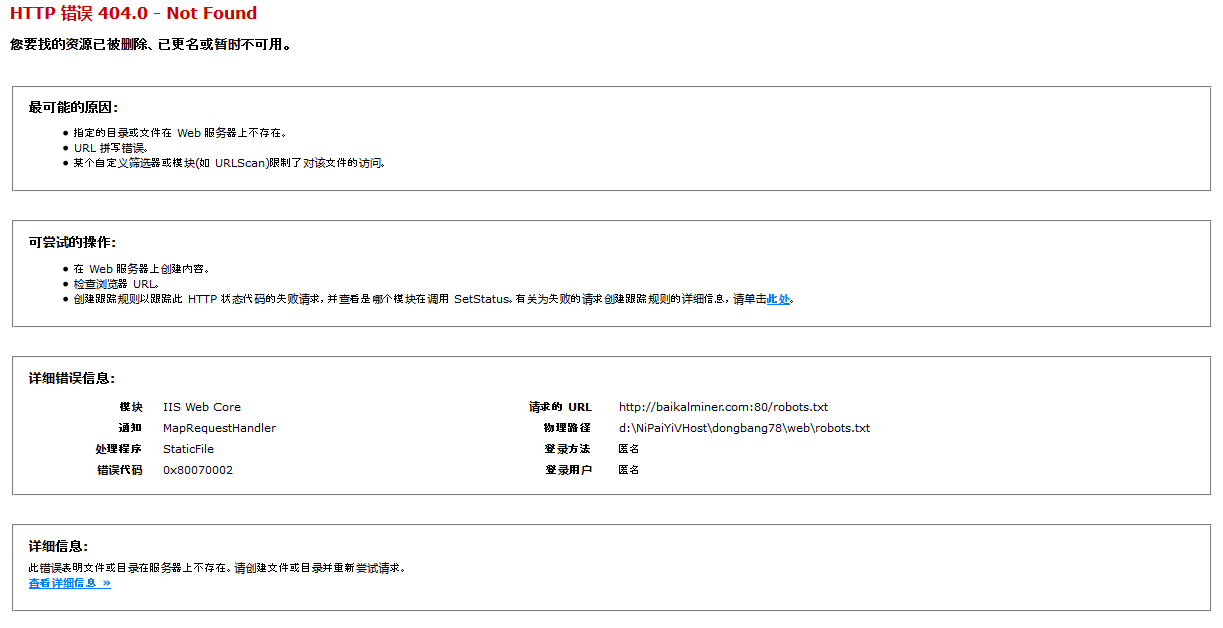Viewport: 1223px width, 628px height.
Task: Open the "查看详细信息 »" link
Action: pyautogui.click(x=69, y=583)
